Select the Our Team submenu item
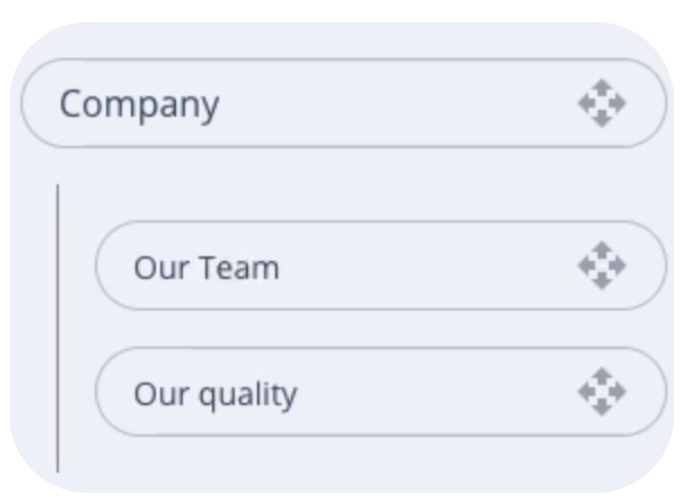Screen dimensions: 681x504 pos(381,265)
